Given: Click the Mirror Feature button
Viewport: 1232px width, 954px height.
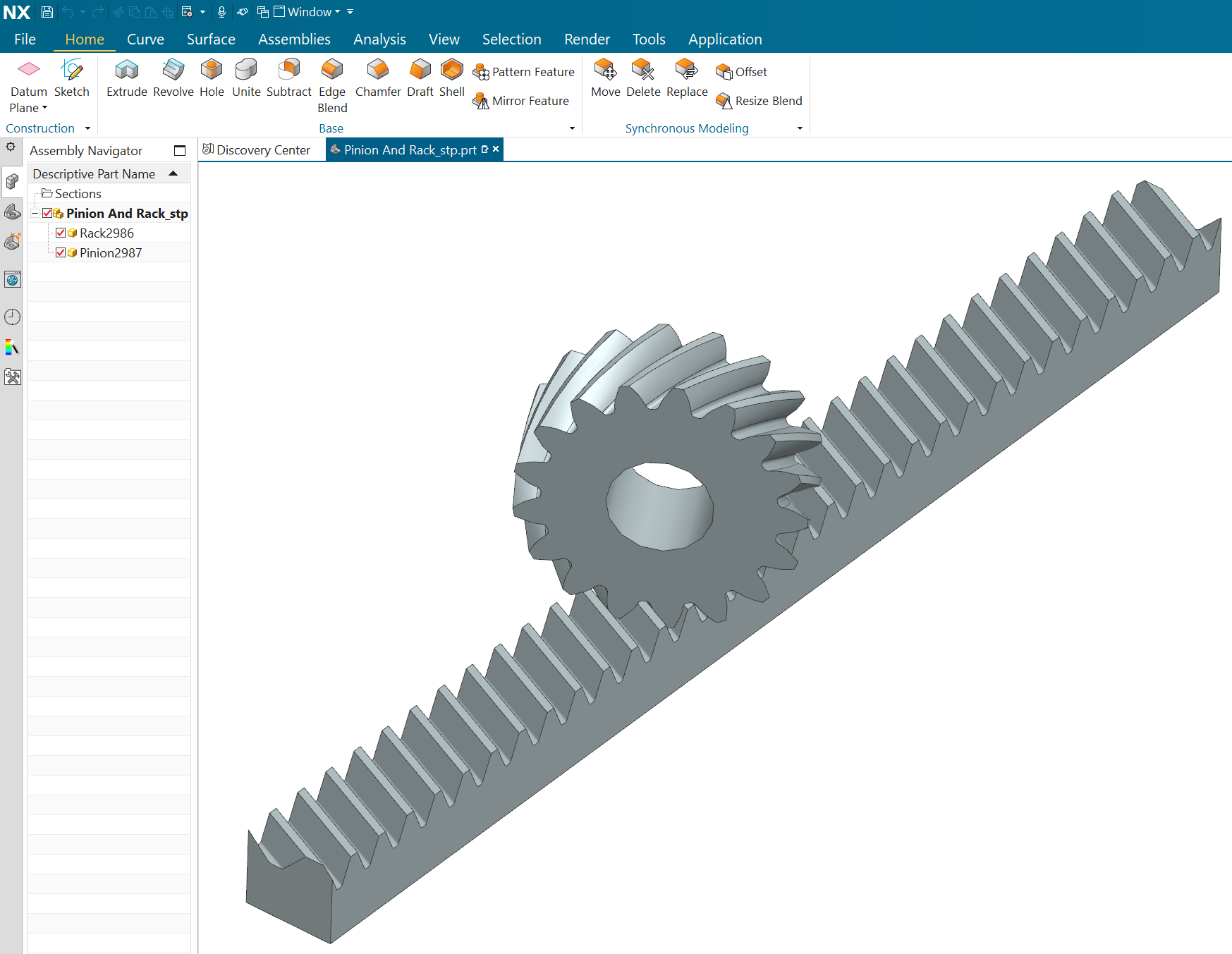Looking at the screenshot, I should click(522, 101).
